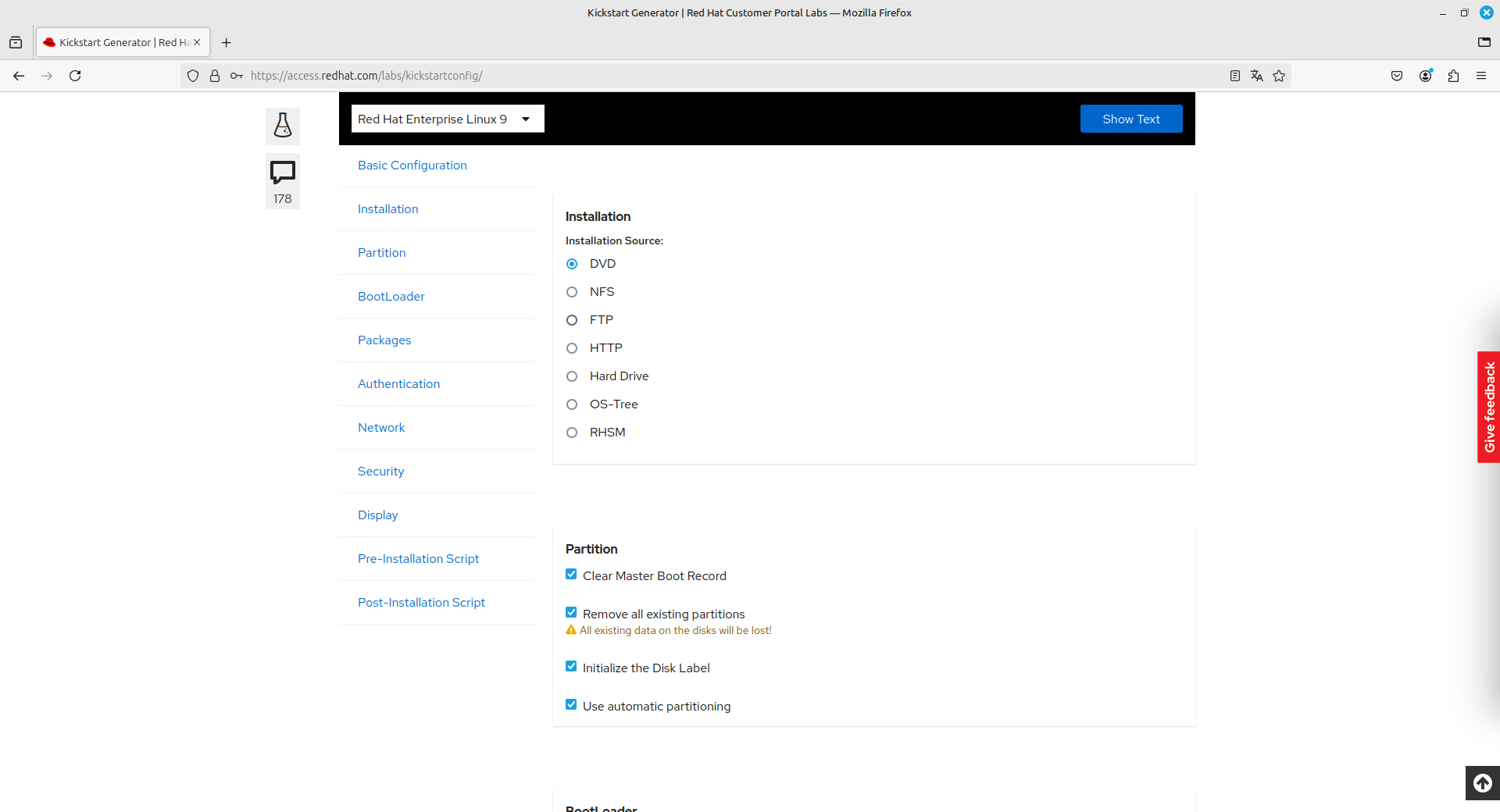Open Post-Installation Script section link
Viewport: 1500px width, 812px height.
tap(422, 603)
